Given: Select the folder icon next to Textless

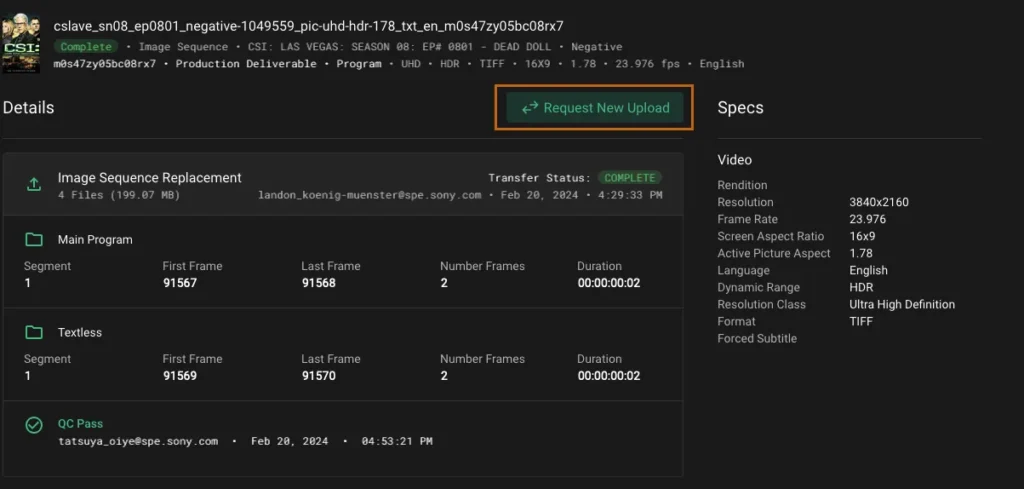Looking at the screenshot, I should 34,332.
